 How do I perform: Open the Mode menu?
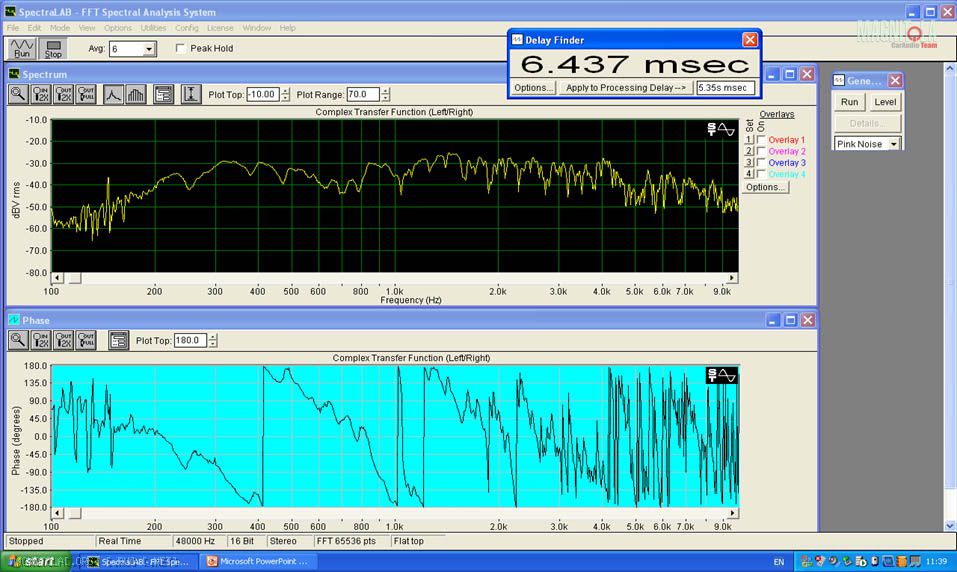coord(60,28)
